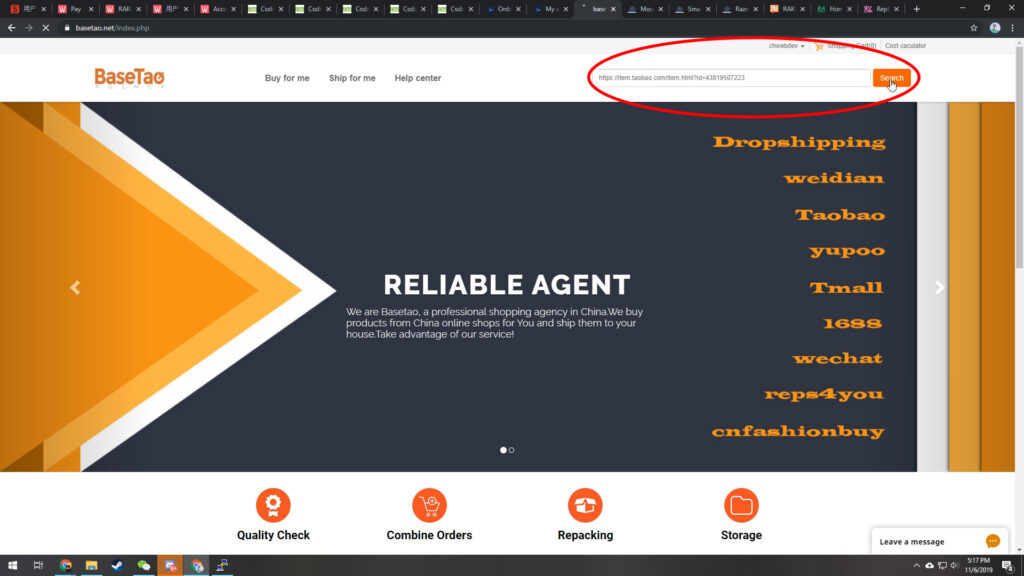The width and height of the screenshot is (1024, 576).
Task: Click the reps4you text in banner
Action: pos(824,394)
